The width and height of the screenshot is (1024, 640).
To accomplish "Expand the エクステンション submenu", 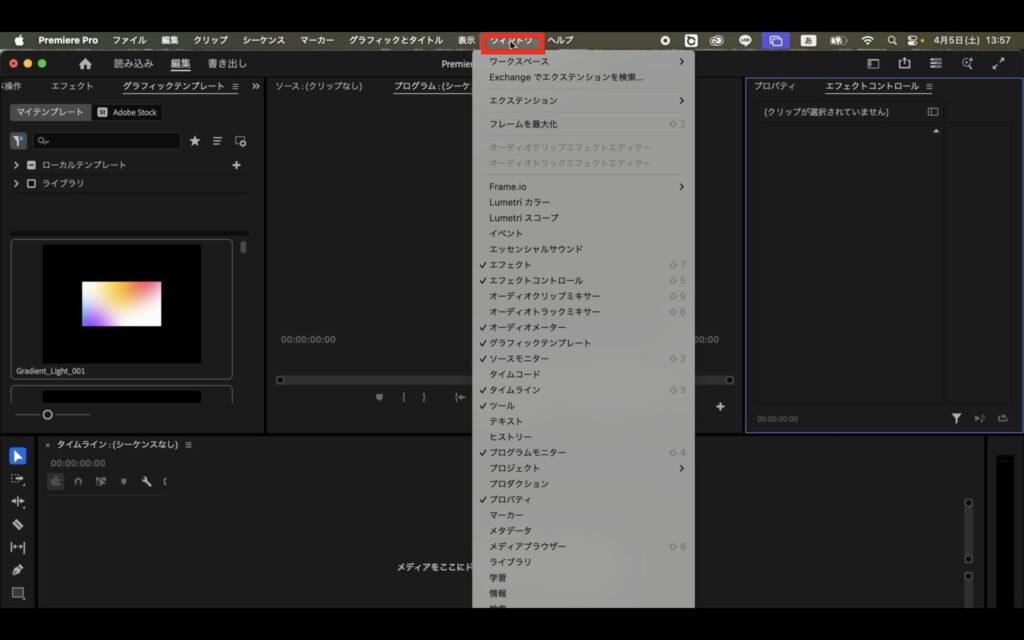I will point(584,101).
